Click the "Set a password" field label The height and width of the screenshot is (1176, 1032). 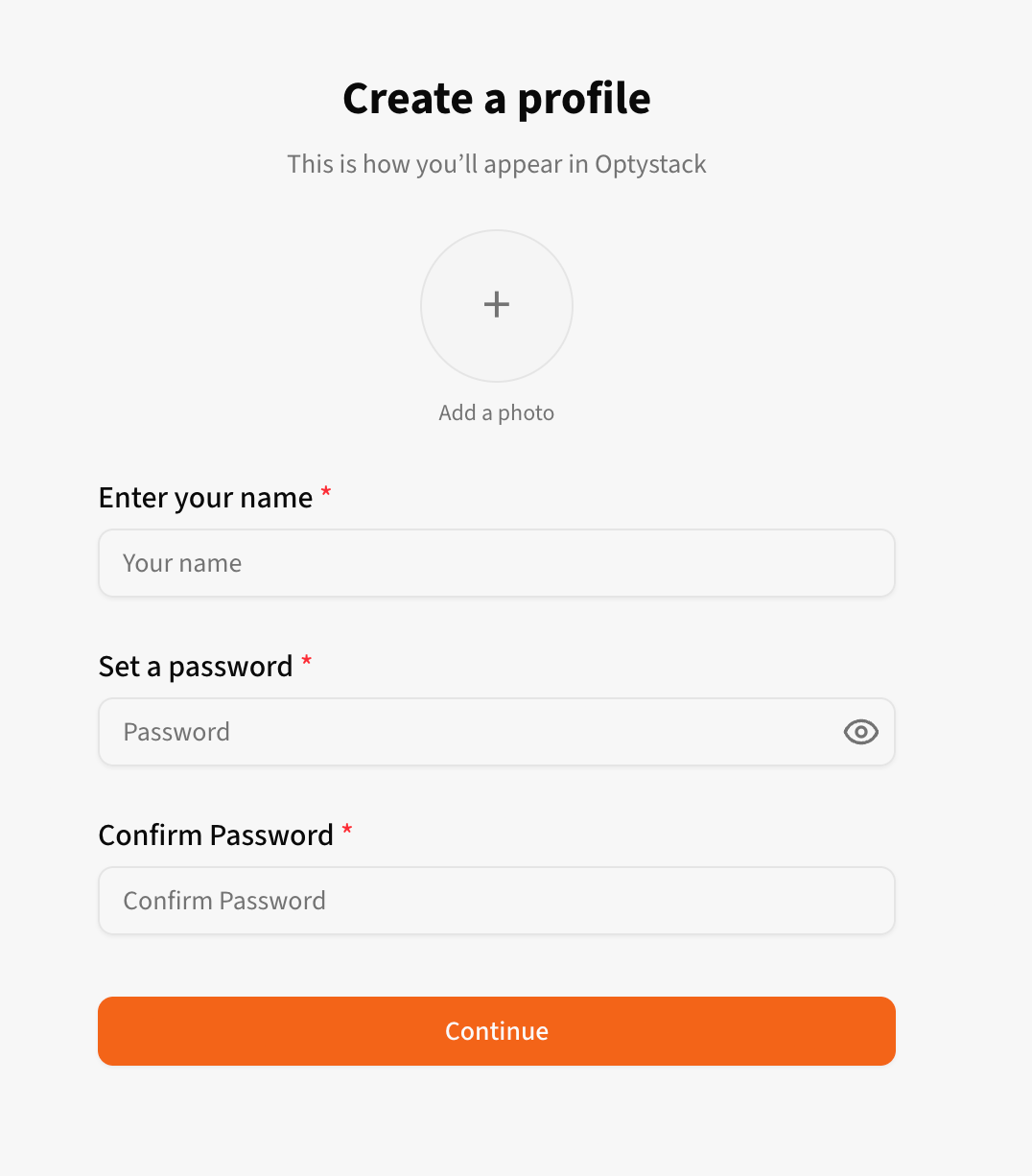(196, 667)
